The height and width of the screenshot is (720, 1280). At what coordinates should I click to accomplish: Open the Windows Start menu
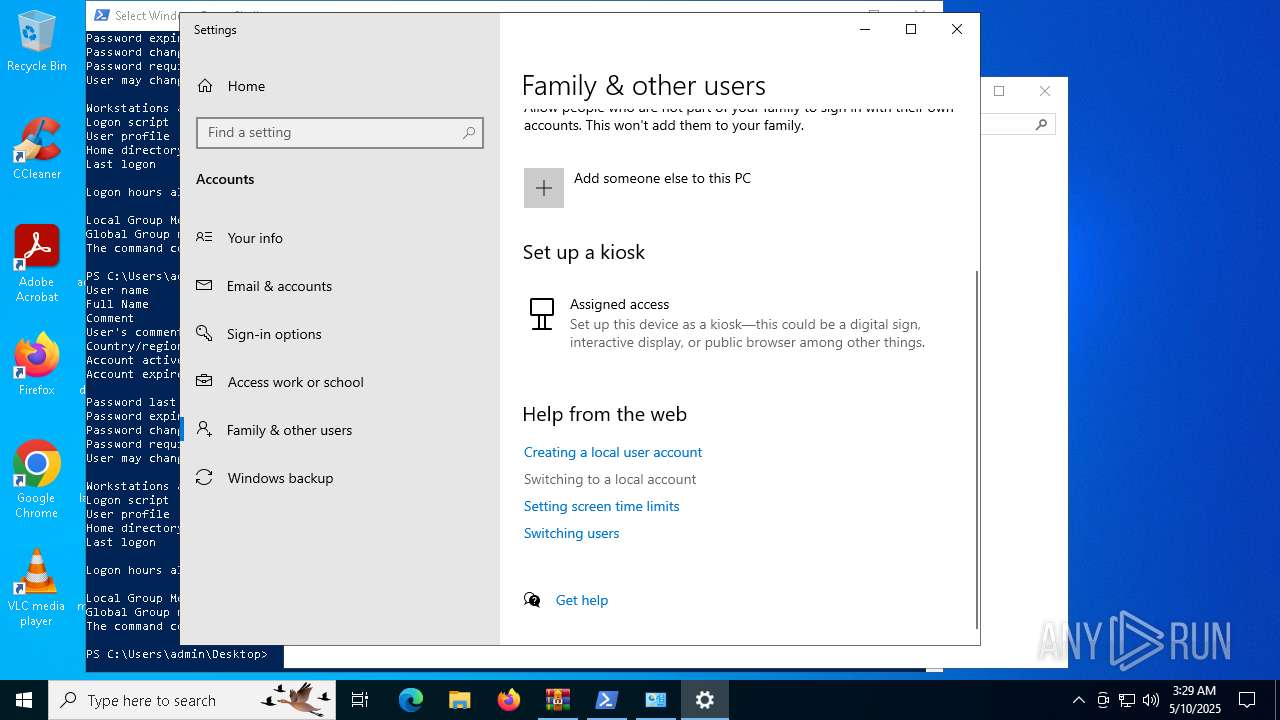(24, 700)
